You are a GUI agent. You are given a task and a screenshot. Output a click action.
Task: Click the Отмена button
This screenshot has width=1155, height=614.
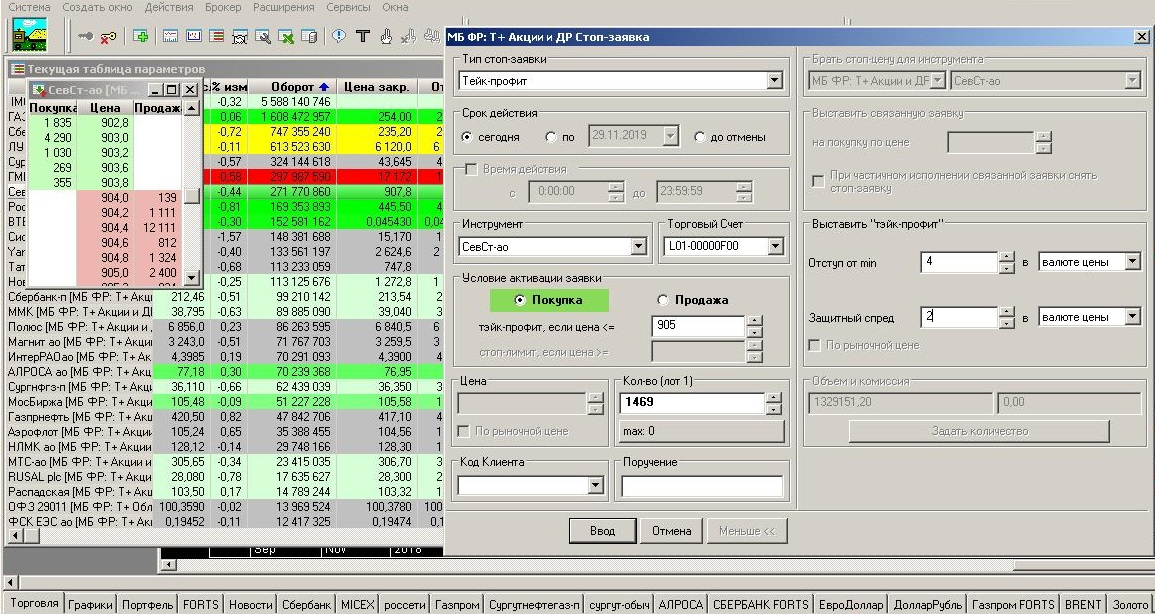tap(671, 531)
